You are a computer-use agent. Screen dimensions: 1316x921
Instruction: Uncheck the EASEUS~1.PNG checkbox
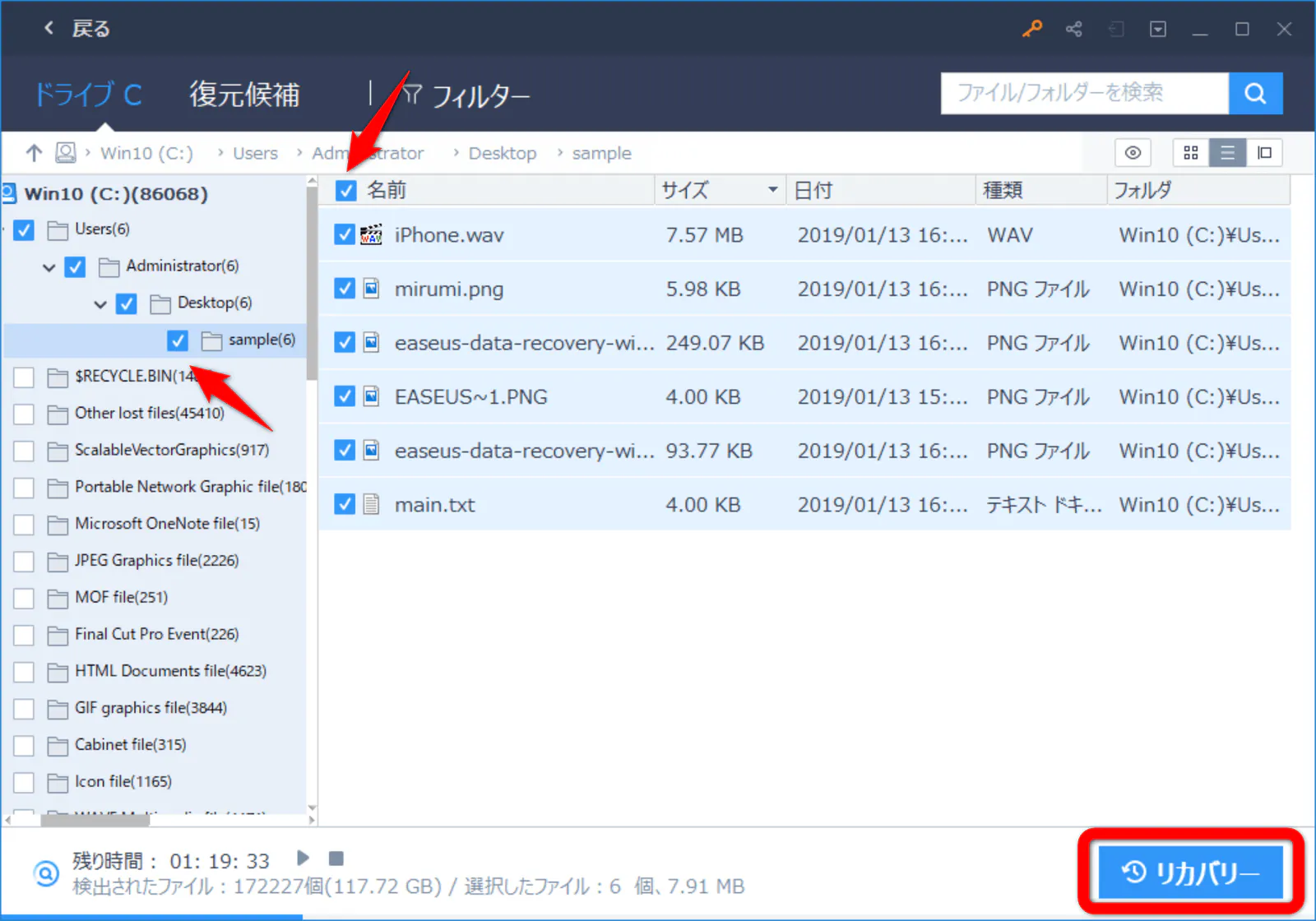click(345, 396)
